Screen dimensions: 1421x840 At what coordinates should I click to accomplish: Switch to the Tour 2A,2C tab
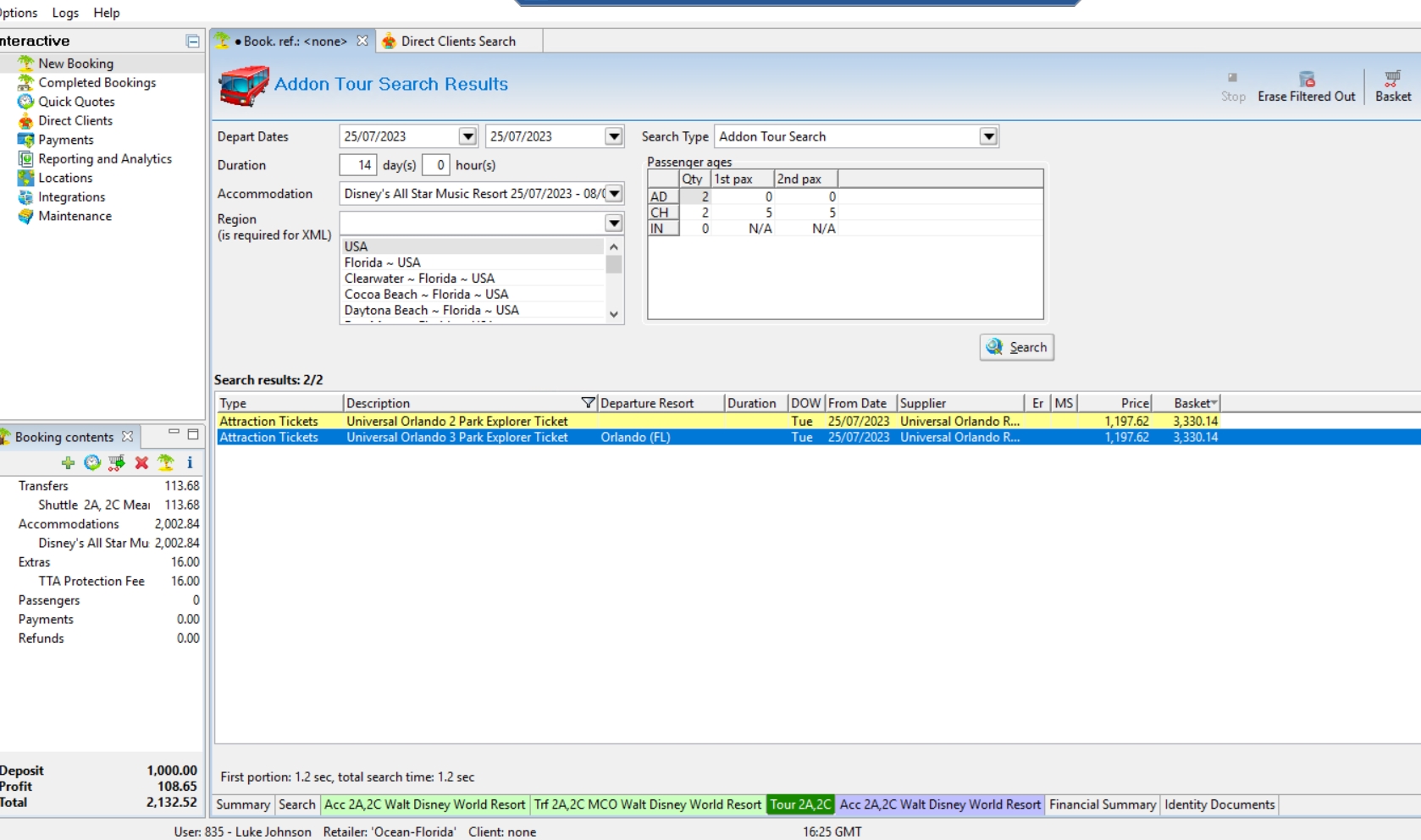[x=801, y=804]
